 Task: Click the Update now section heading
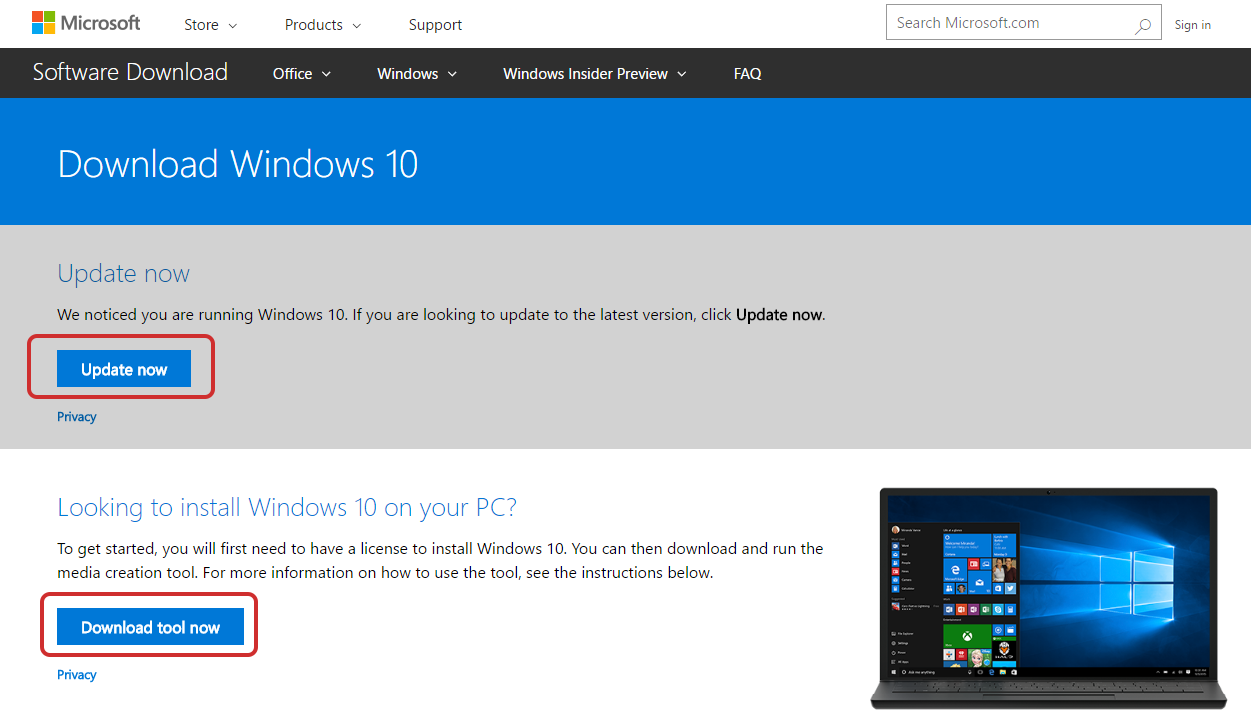point(123,274)
